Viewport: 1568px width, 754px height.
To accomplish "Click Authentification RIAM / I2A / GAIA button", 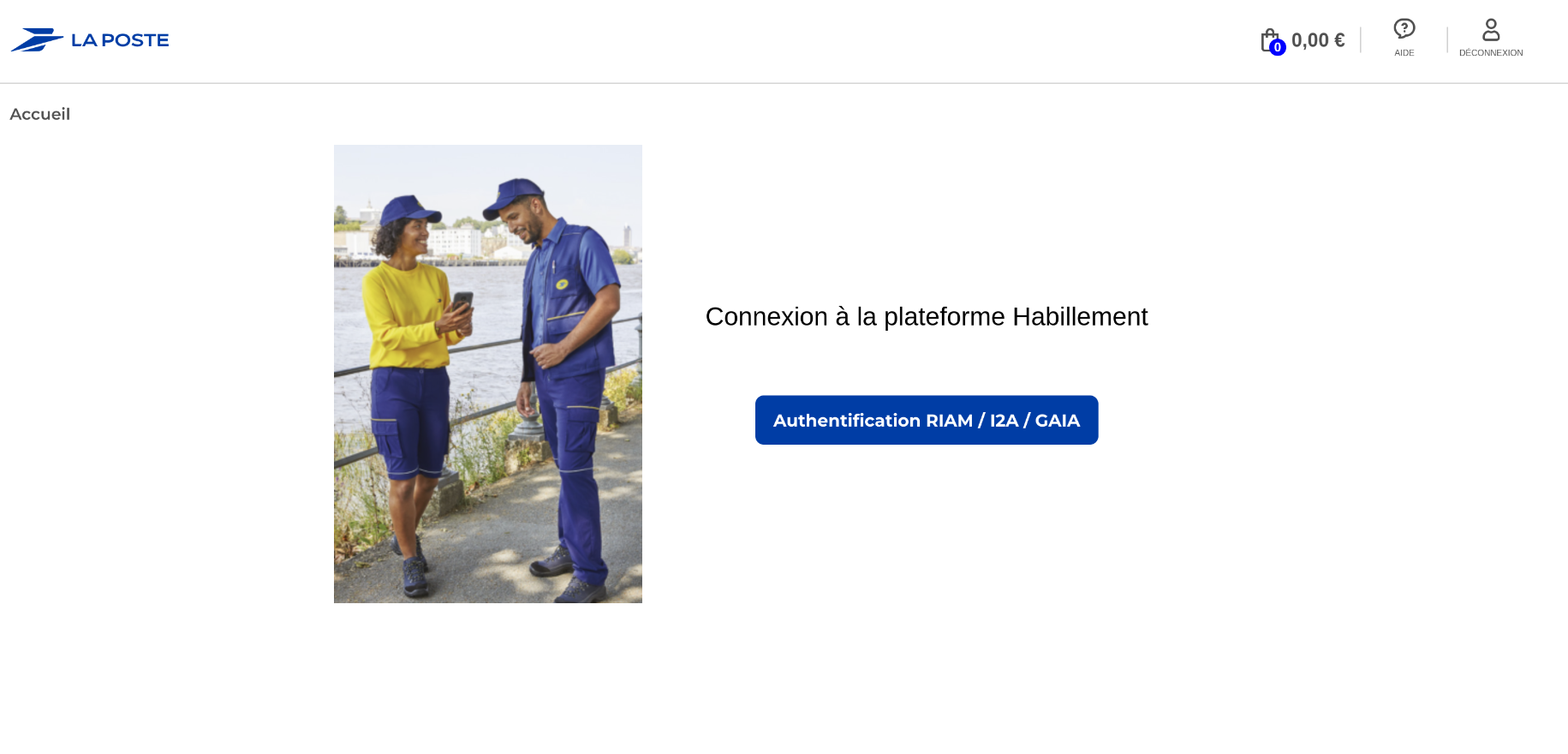I will coord(927,420).
